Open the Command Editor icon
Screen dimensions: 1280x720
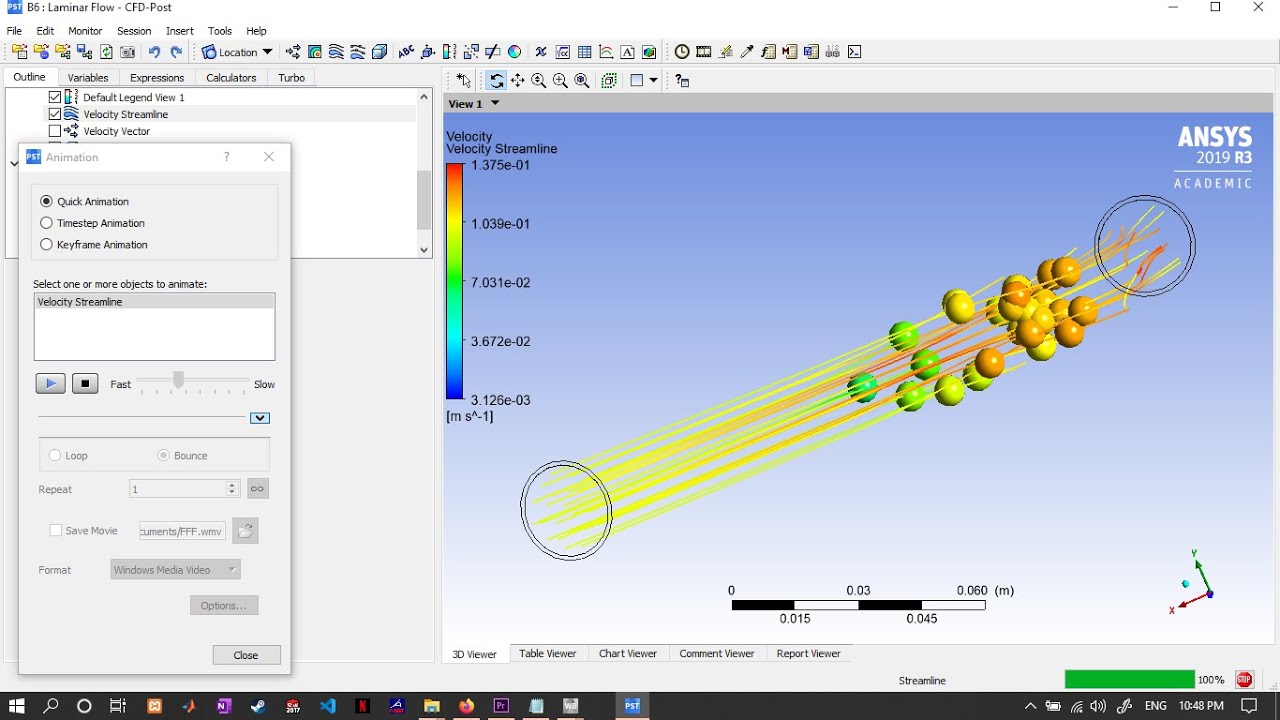tap(854, 52)
